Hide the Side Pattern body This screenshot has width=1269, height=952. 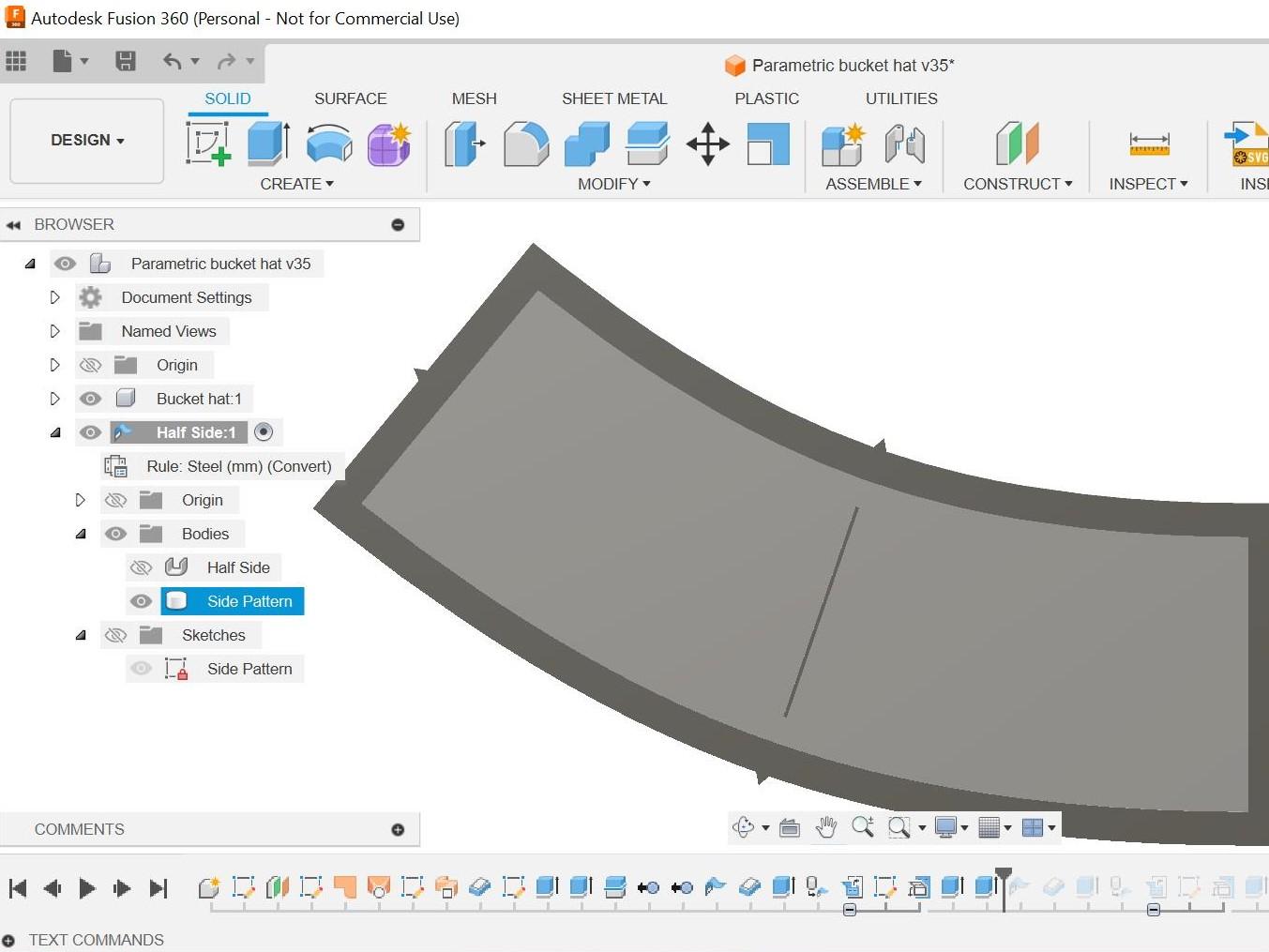[141, 601]
